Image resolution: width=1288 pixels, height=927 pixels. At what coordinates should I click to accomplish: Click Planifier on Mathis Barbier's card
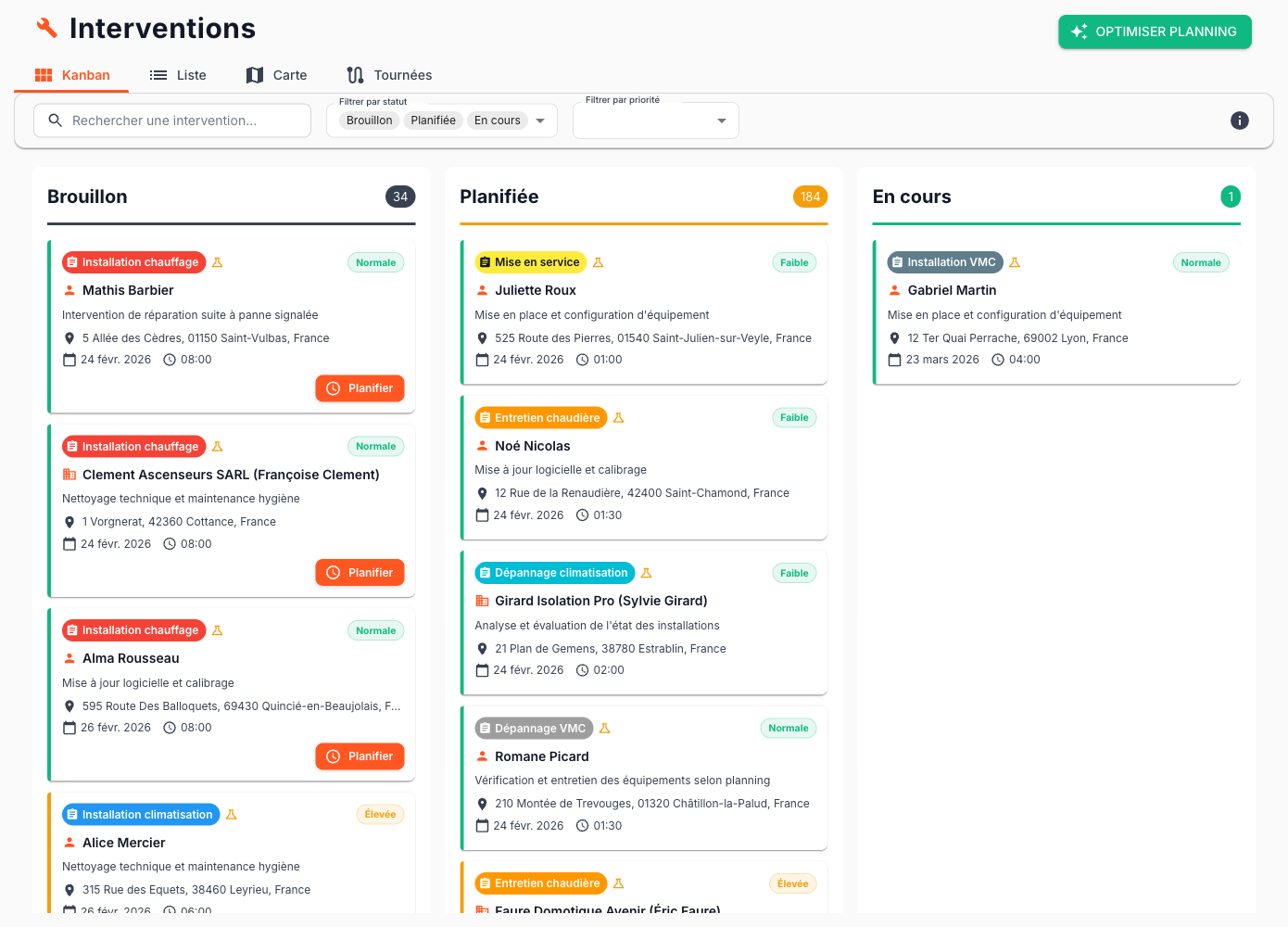[360, 388]
